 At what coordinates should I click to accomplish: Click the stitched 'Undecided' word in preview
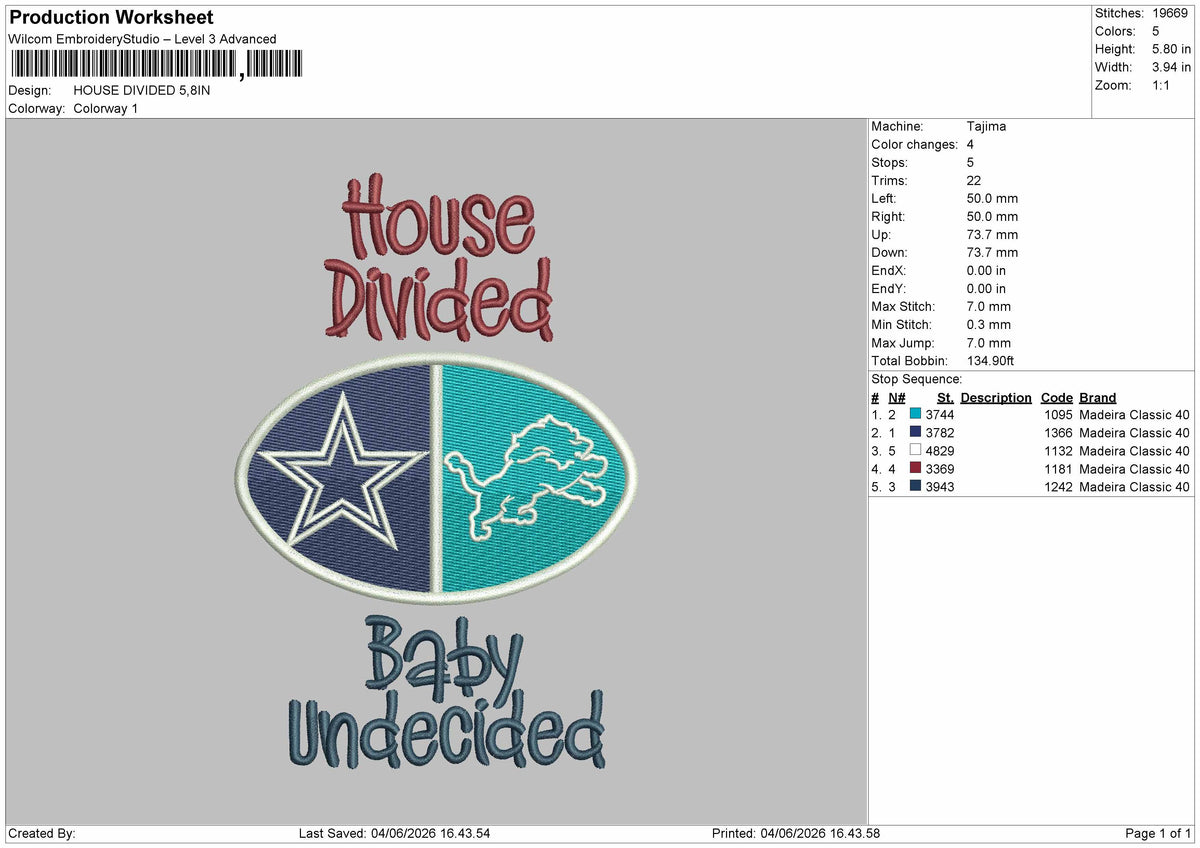[x=447, y=728]
